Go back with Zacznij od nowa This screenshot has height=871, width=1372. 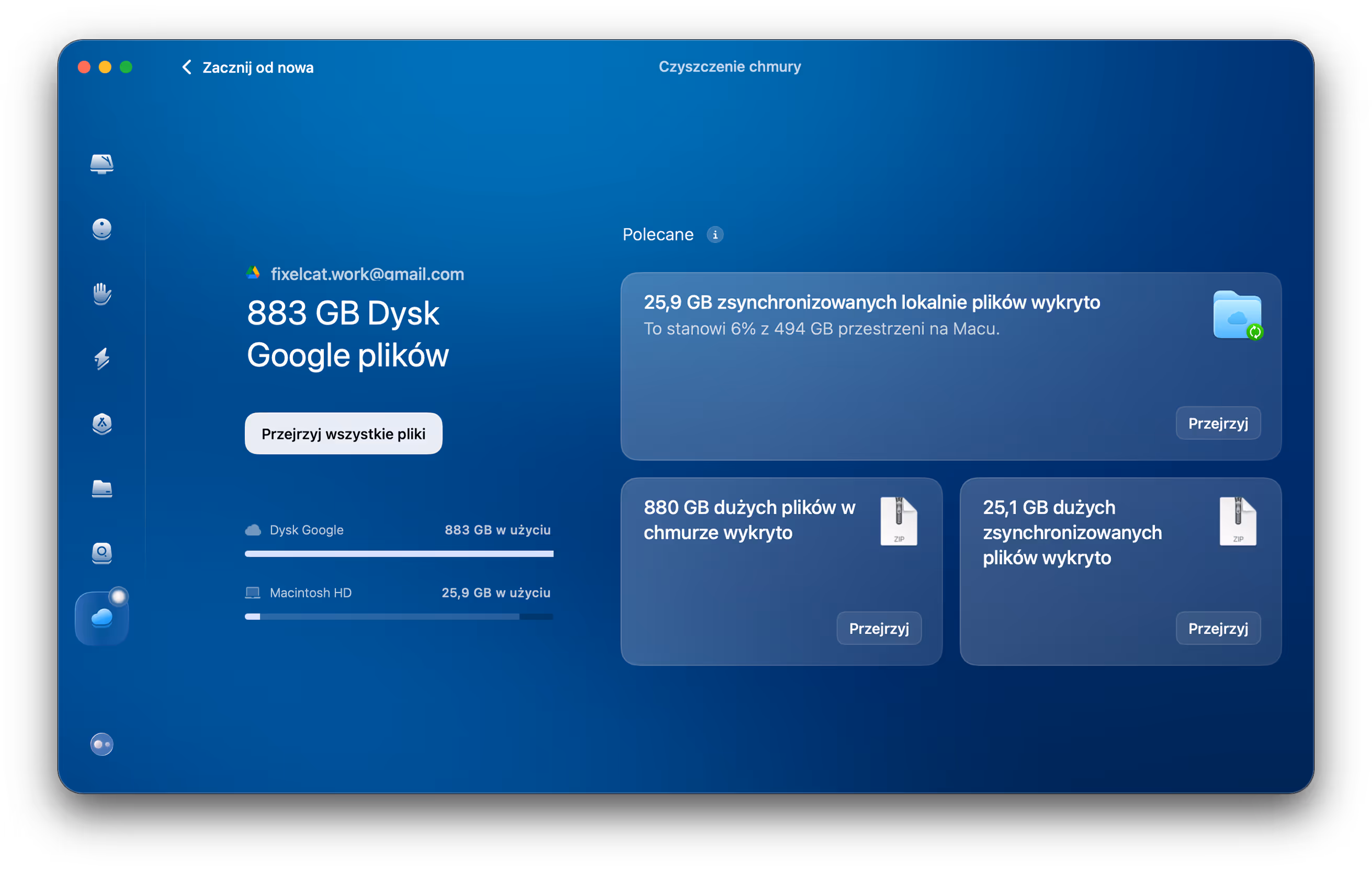click(247, 67)
